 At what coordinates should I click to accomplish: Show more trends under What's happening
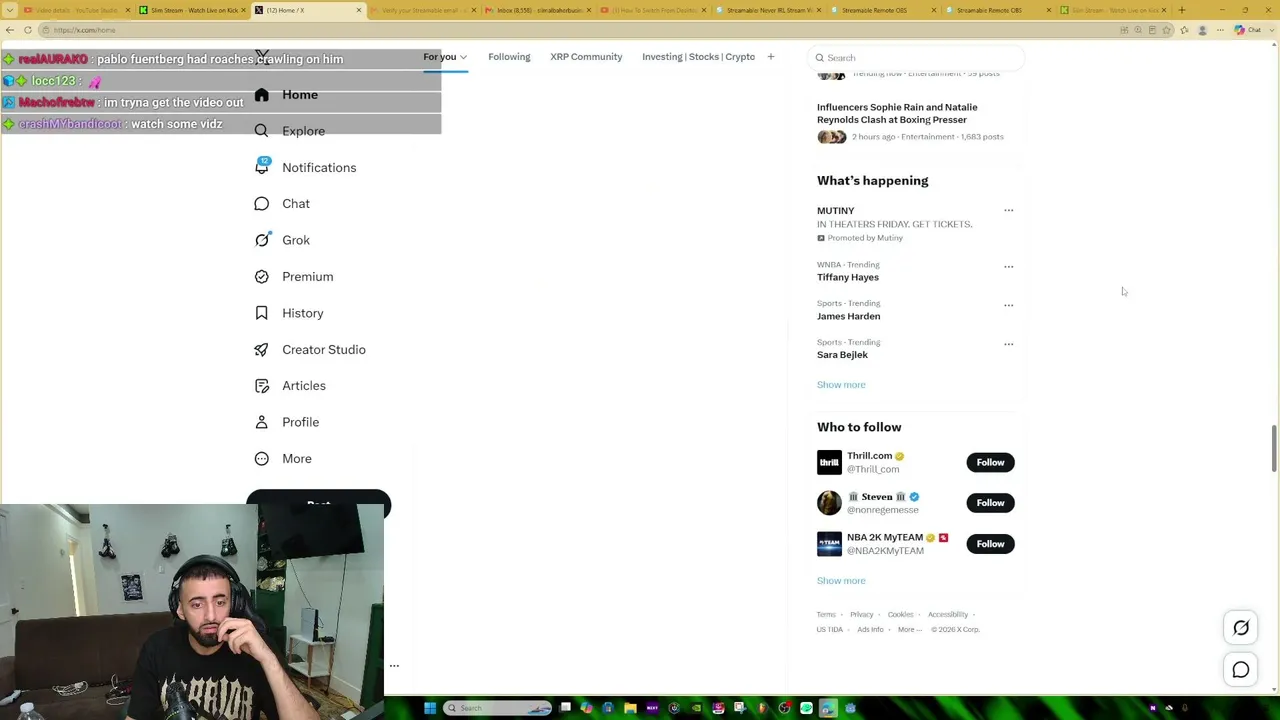841,385
